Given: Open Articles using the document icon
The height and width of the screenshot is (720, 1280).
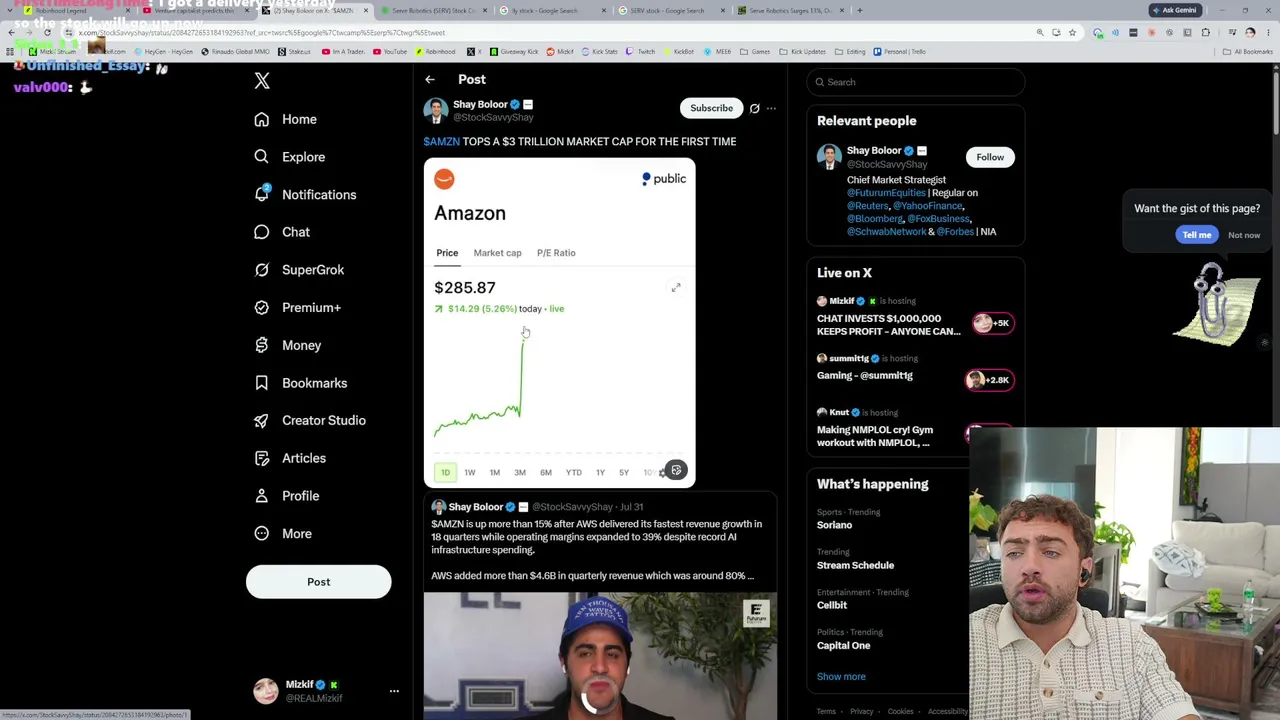Looking at the screenshot, I should coord(262,458).
